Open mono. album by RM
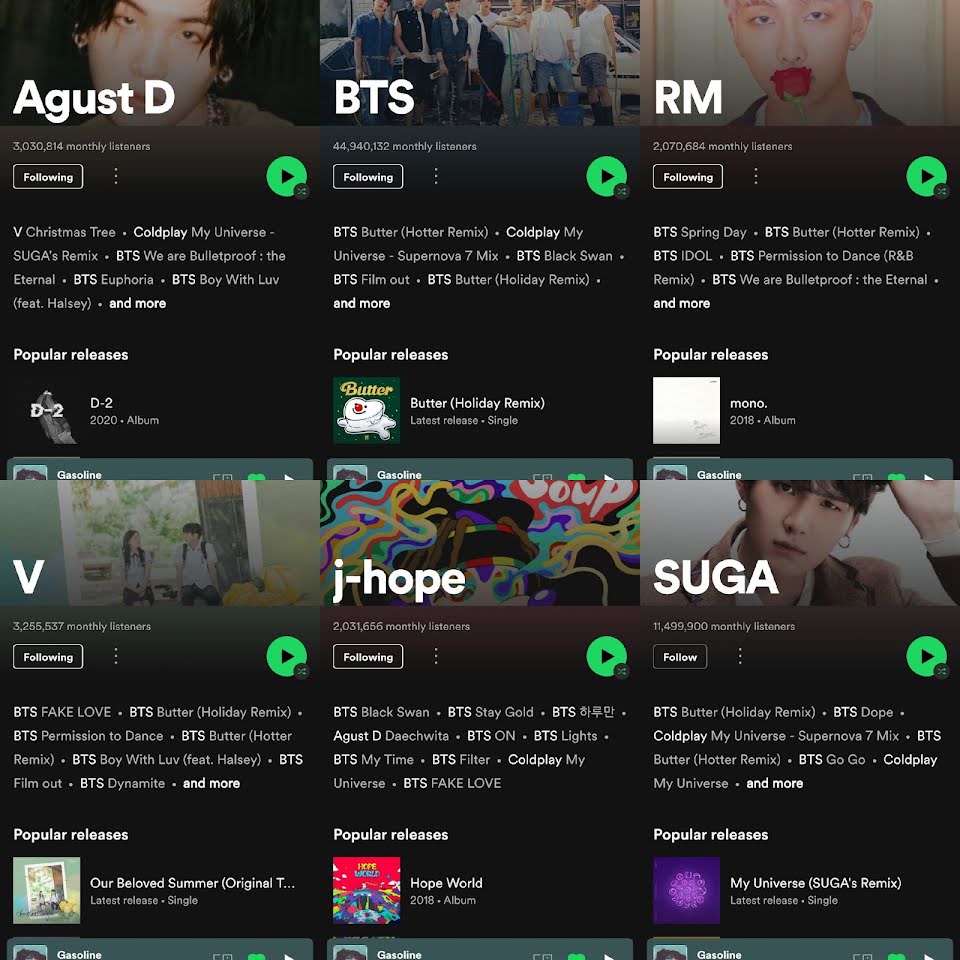The width and height of the screenshot is (960, 960). coord(686,410)
